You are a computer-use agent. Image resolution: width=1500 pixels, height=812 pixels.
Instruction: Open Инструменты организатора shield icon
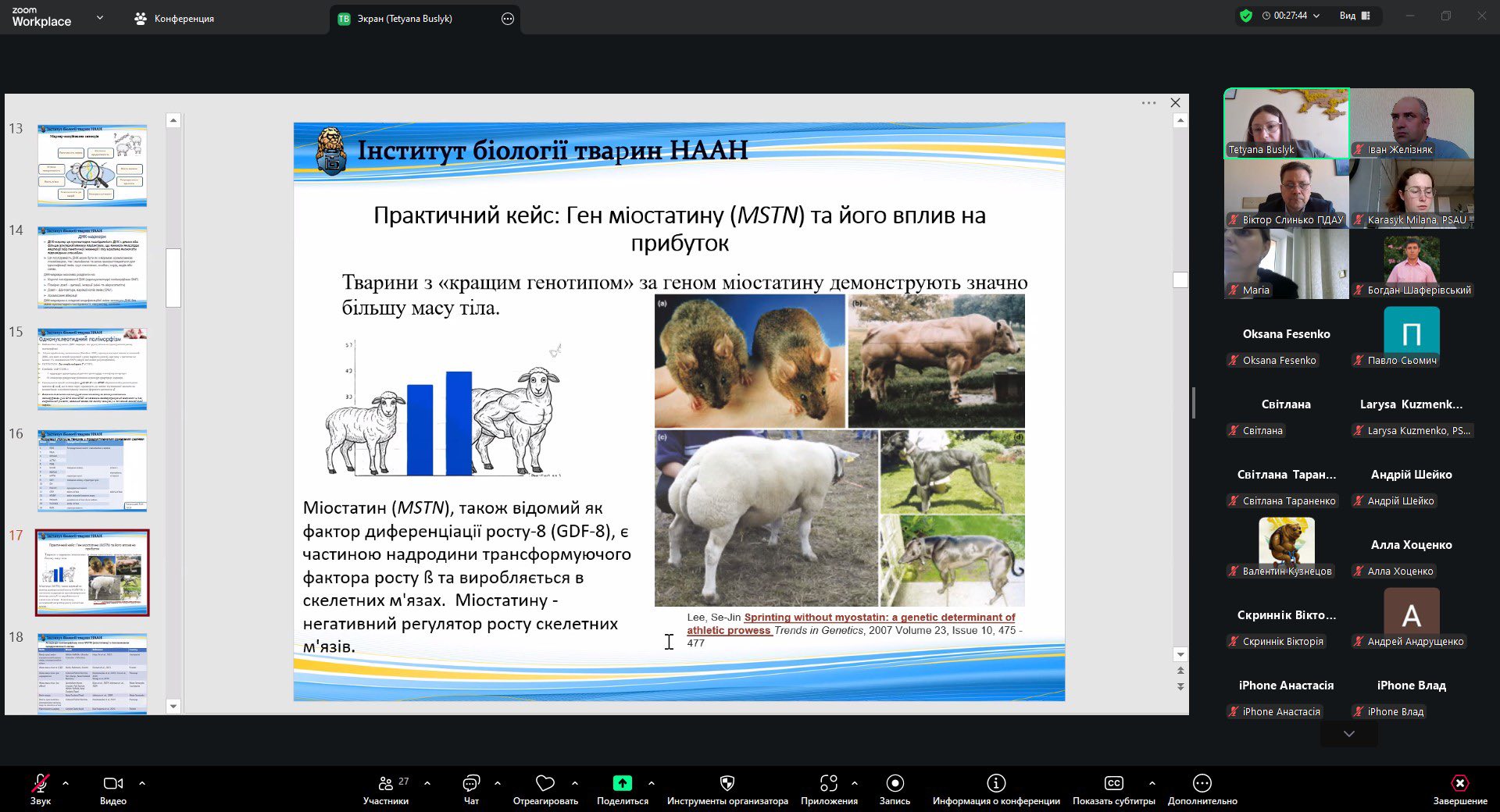[x=727, y=783]
